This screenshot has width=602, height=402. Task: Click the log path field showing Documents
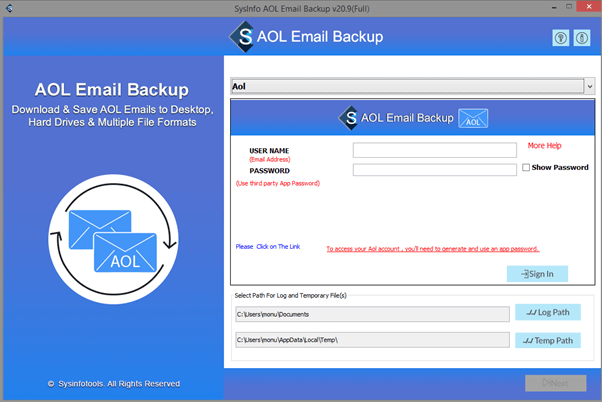(372, 314)
